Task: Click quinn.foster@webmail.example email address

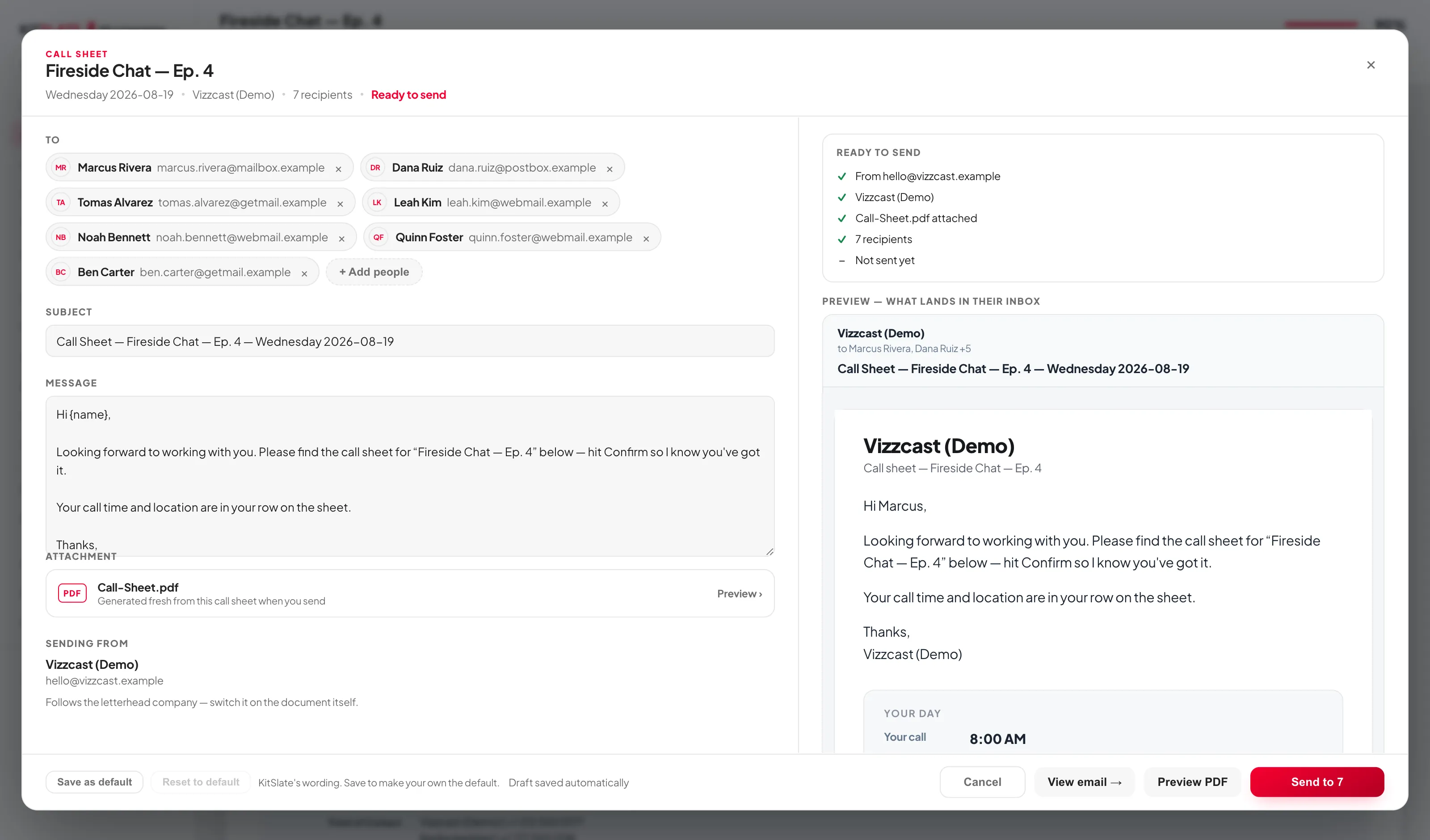Action: pyautogui.click(x=551, y=237)
